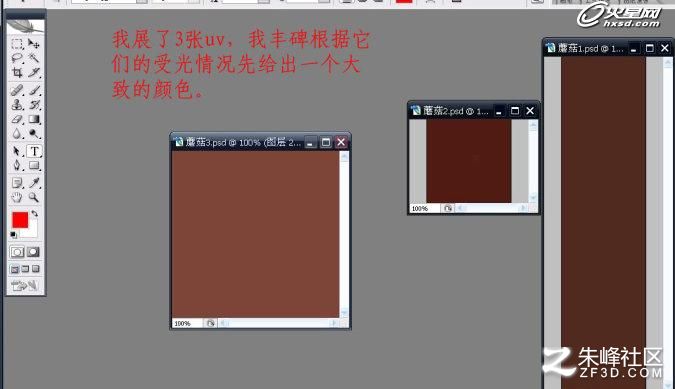The height and width of the screenshot is (389, 675).
Task: Reset to default black and white colors
Action: pos(14,235)
